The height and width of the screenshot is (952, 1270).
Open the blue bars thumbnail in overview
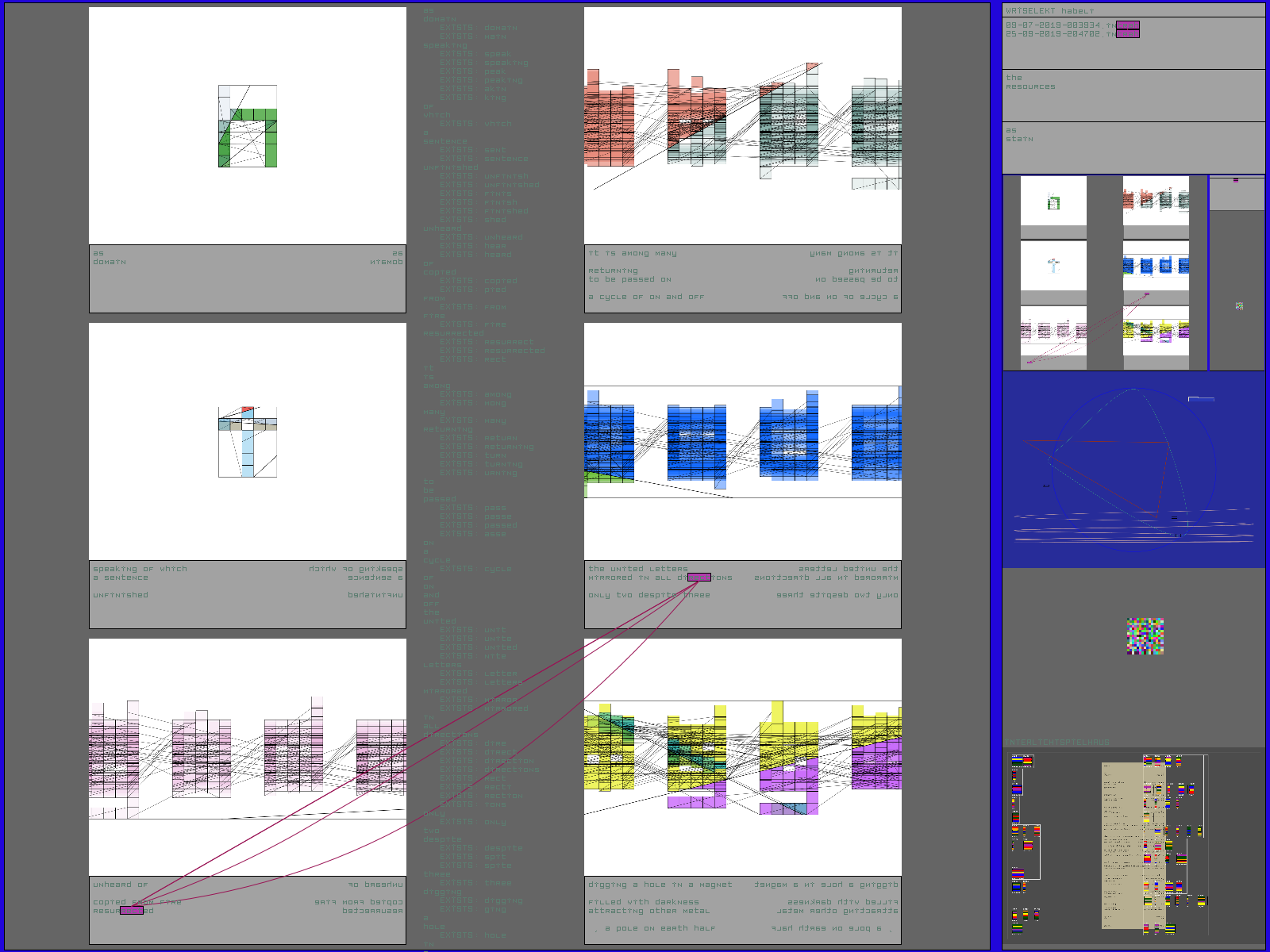click(1156, 266)
